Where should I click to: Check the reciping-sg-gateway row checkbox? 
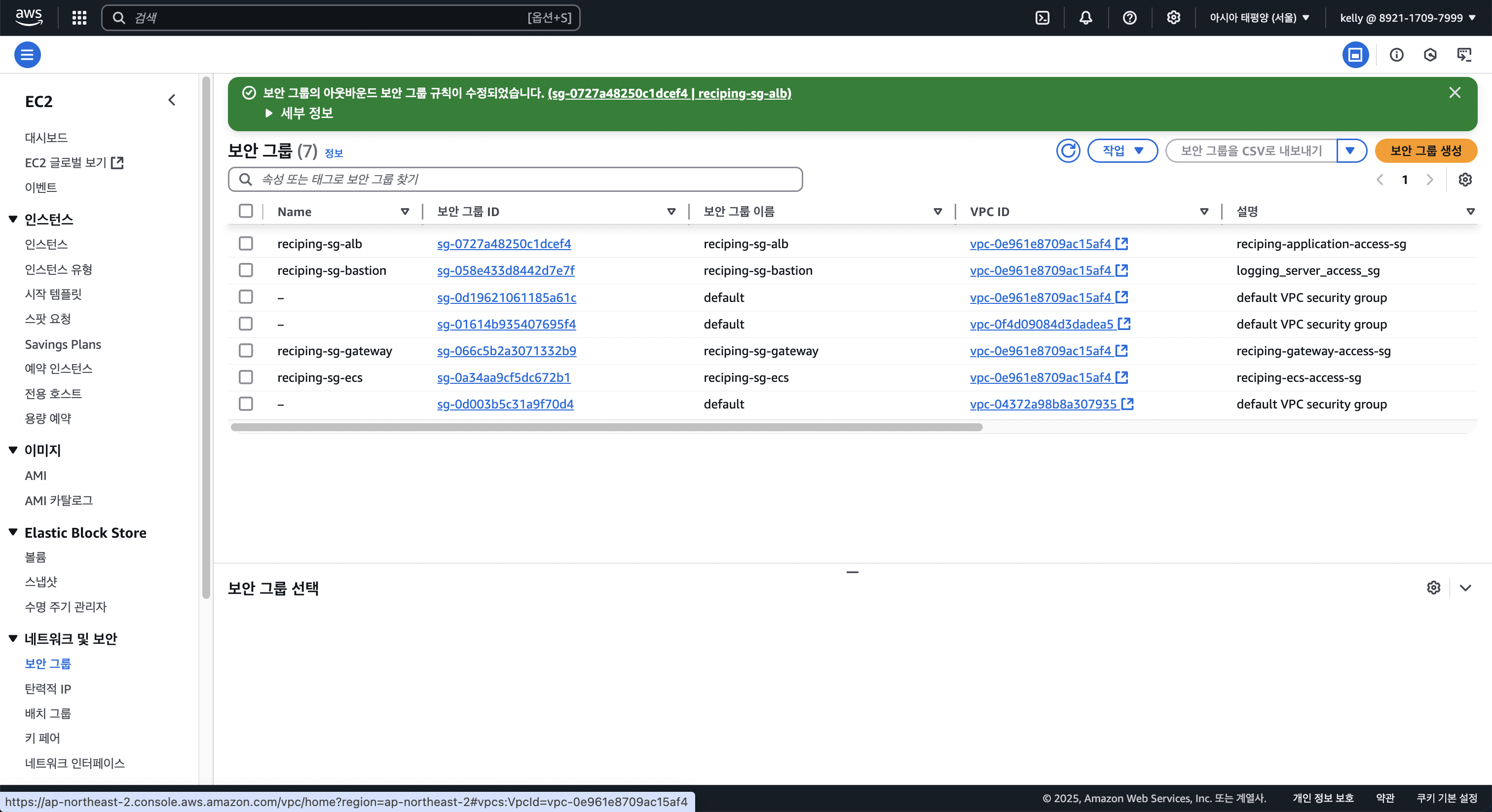[246, 350]
